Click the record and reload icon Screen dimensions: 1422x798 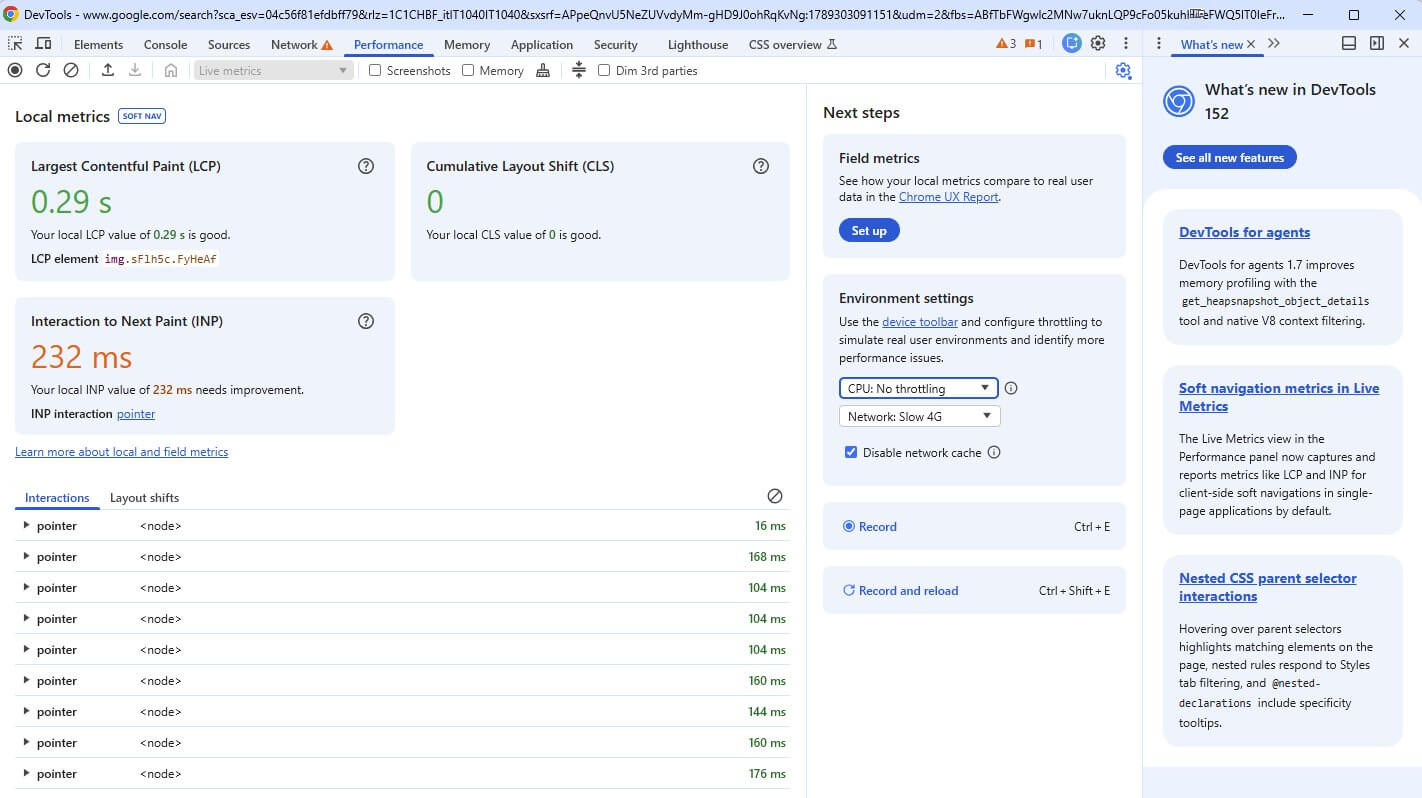pos(43,70)
